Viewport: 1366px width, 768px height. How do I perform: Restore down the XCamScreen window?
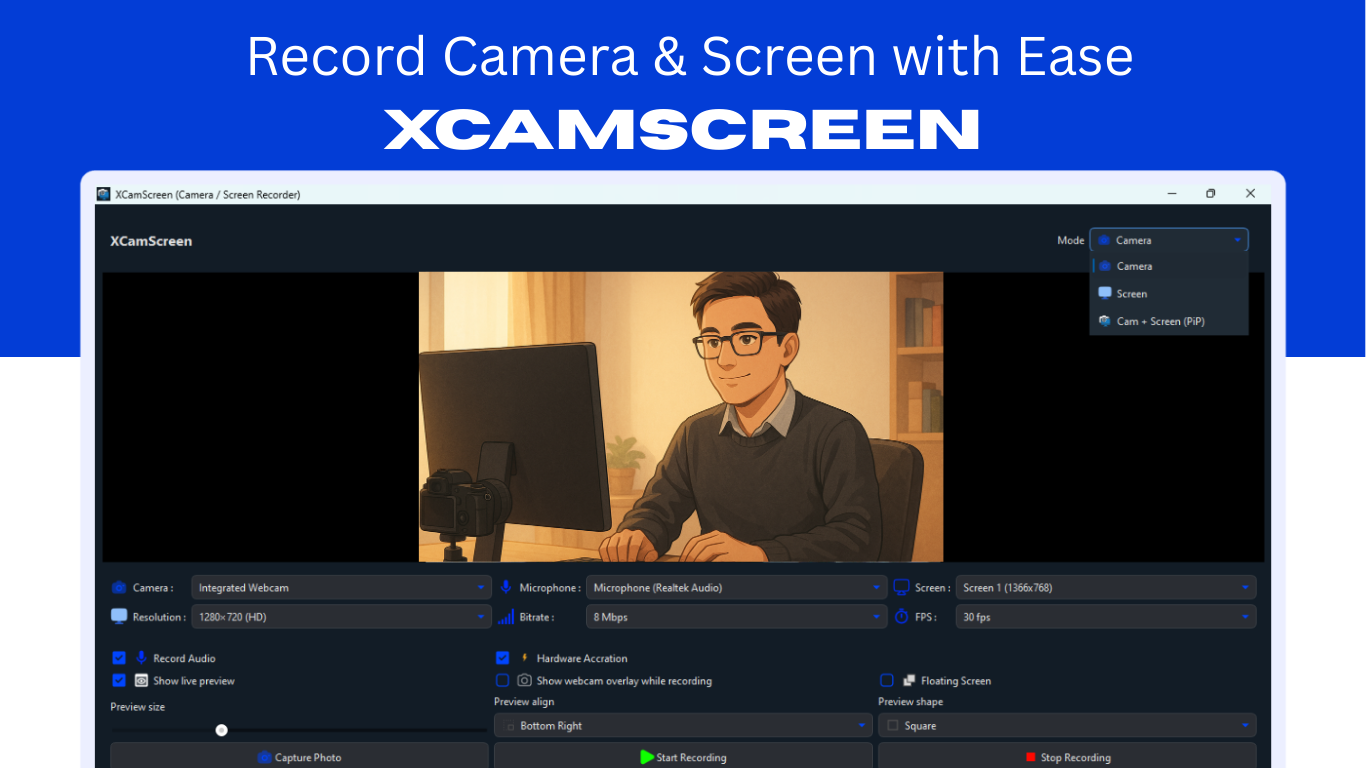pos(1211,194)
